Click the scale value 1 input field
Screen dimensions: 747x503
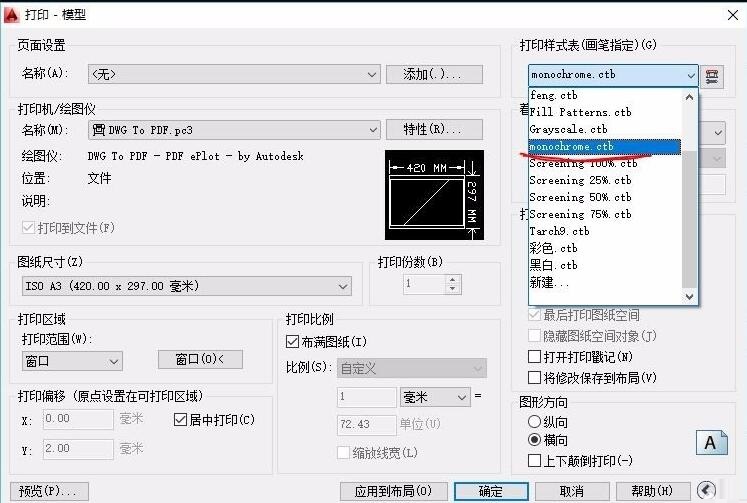click(x=366, y=397)
